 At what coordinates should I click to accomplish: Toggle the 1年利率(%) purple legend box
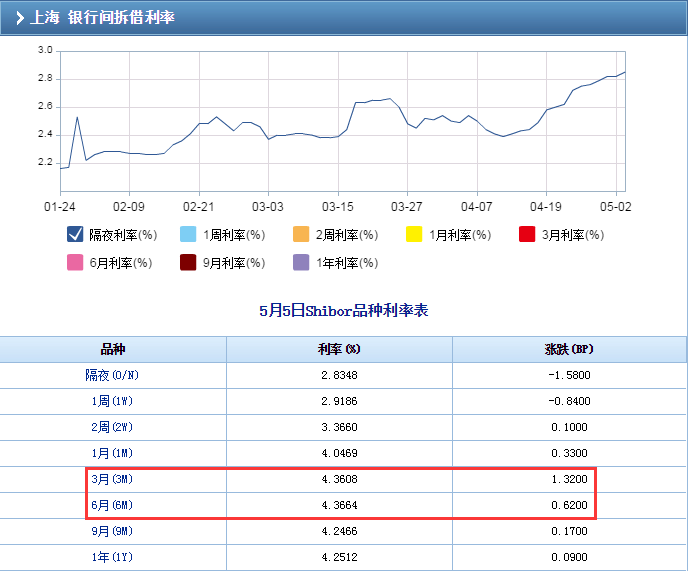pyautogui.click(x=301, y=263)
